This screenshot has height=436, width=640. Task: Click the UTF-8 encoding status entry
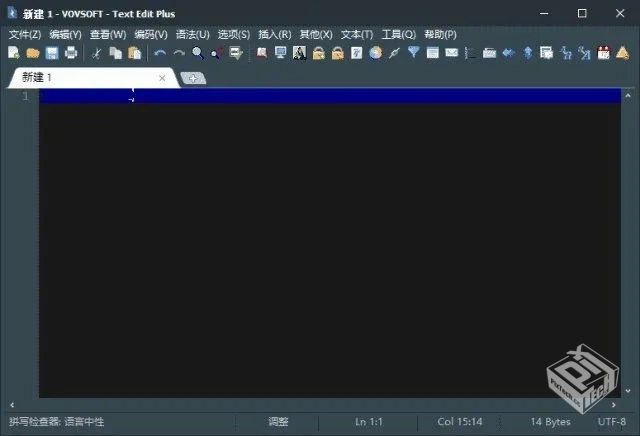pyautogui.click(x=611, y=421)
